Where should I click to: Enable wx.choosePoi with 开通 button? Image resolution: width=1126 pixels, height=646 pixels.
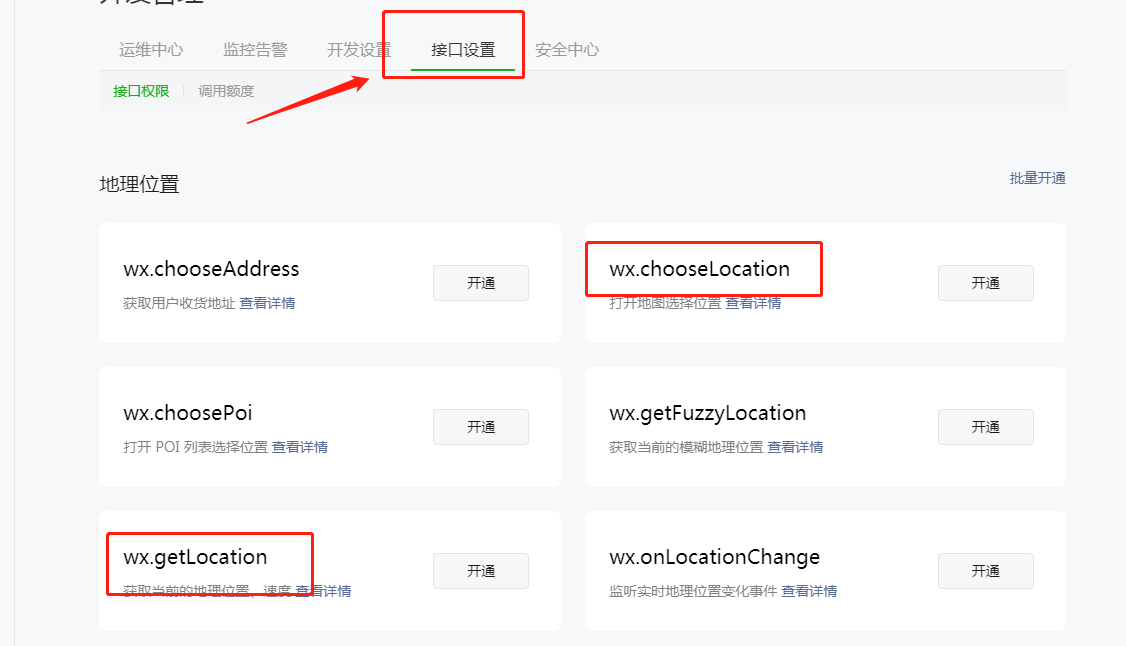481,427
